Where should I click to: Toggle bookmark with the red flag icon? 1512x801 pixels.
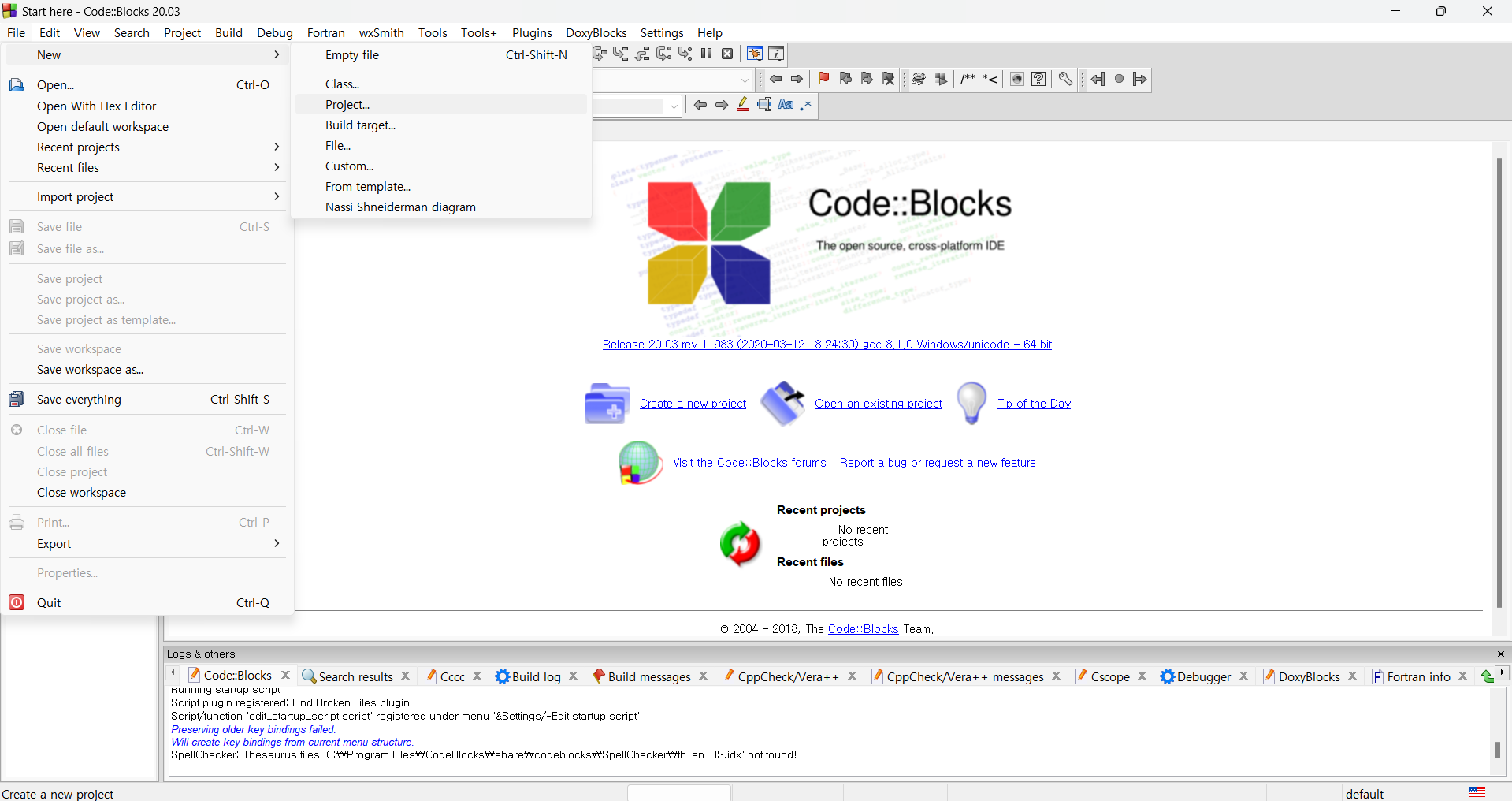(x=823, y=79)
